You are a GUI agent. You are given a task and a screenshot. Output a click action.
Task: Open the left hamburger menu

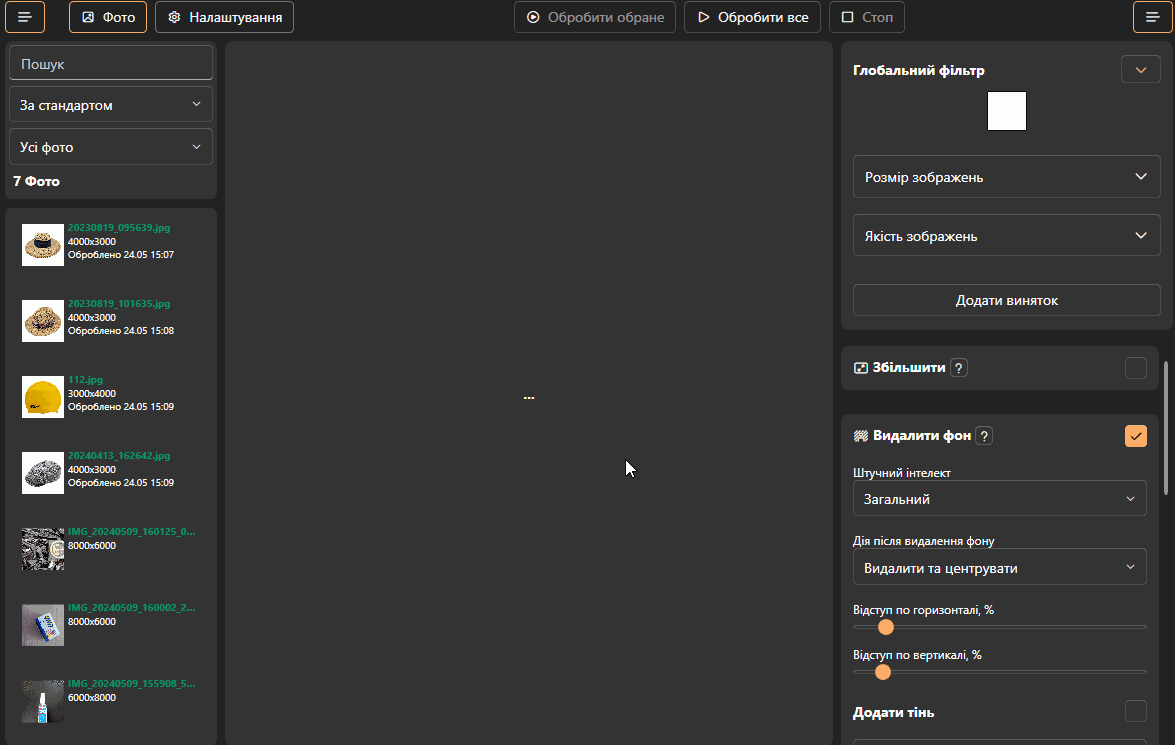(x=25, y=17)
